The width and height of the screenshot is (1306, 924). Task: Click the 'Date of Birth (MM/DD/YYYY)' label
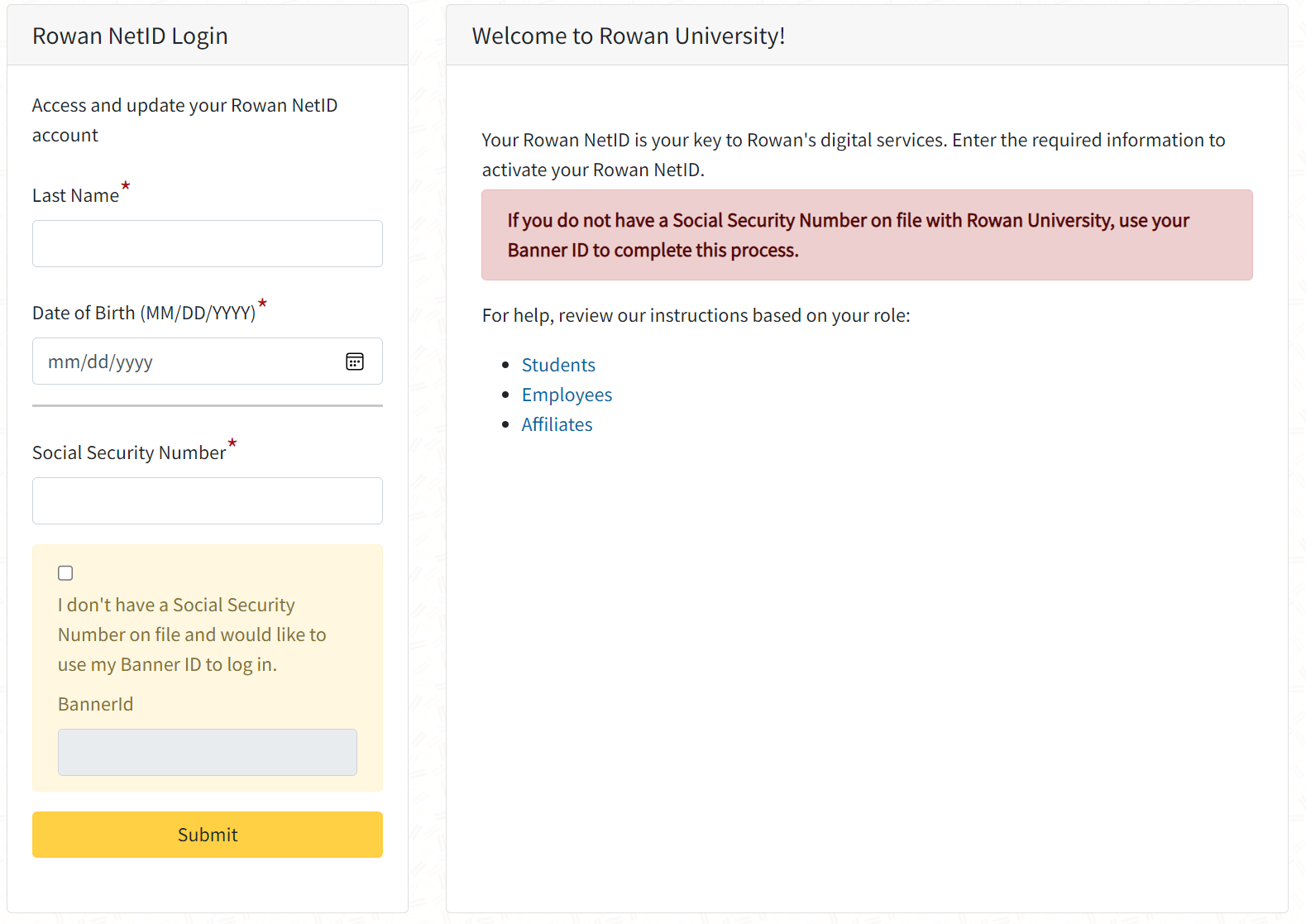[144, 314]
